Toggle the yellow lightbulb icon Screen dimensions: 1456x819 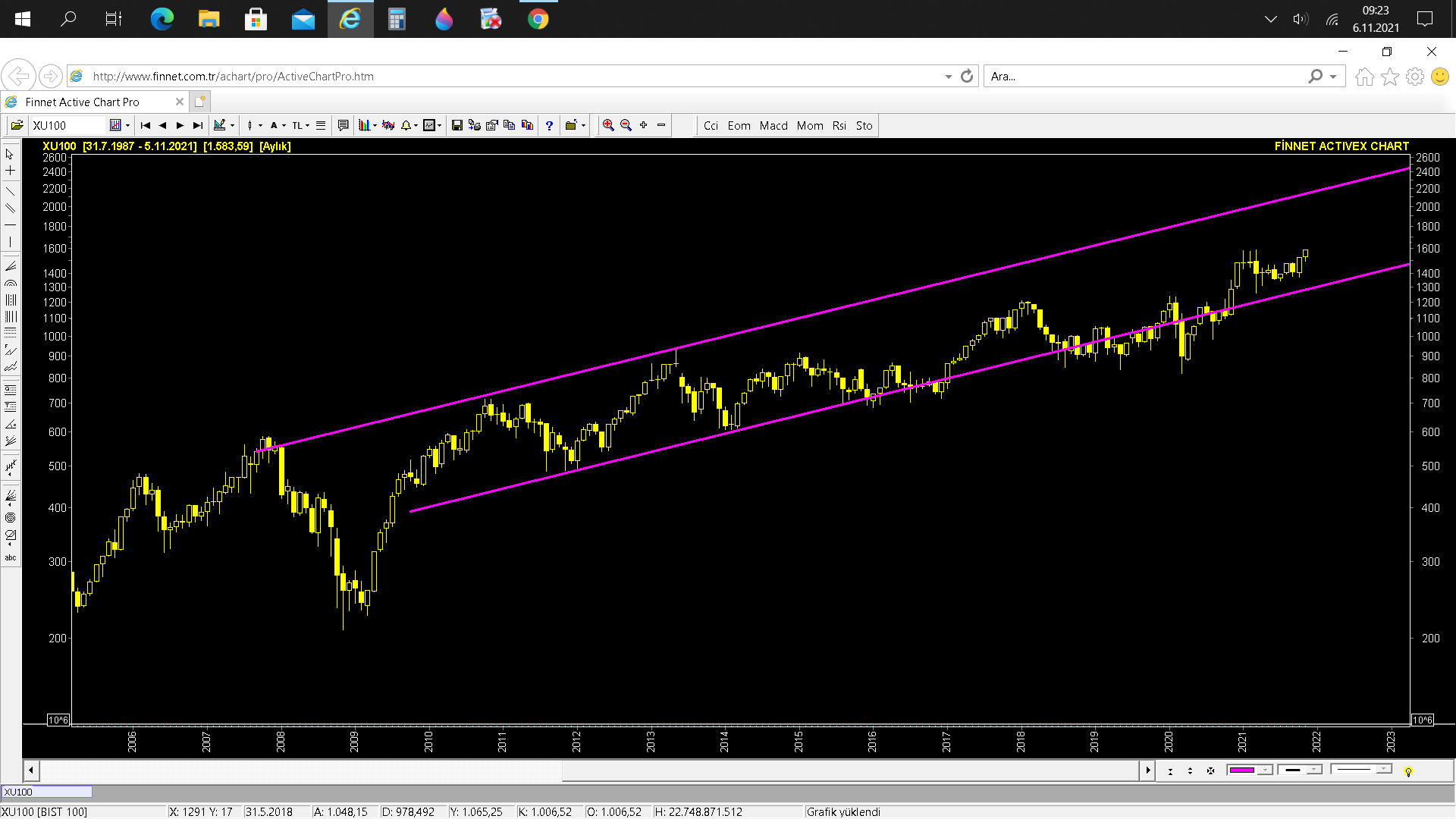(1408, 771)
